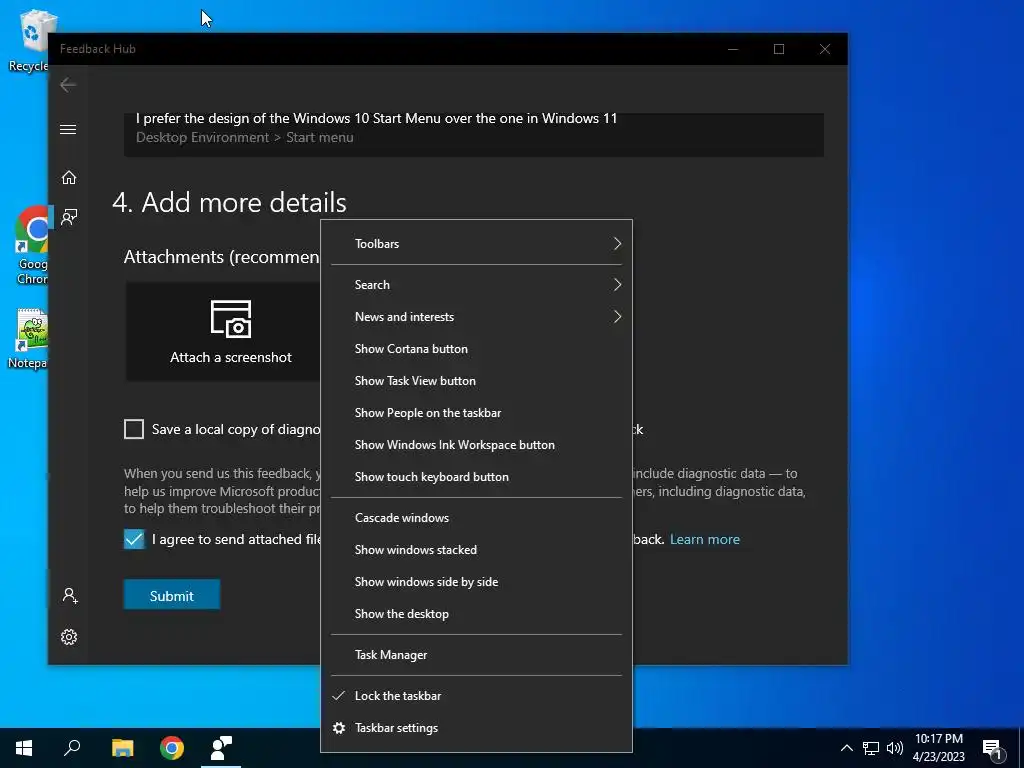The width and height of the screenshot is (1024, 768).
Task: Open the clock showing 10:17 PM
Action: coord(938,748)
